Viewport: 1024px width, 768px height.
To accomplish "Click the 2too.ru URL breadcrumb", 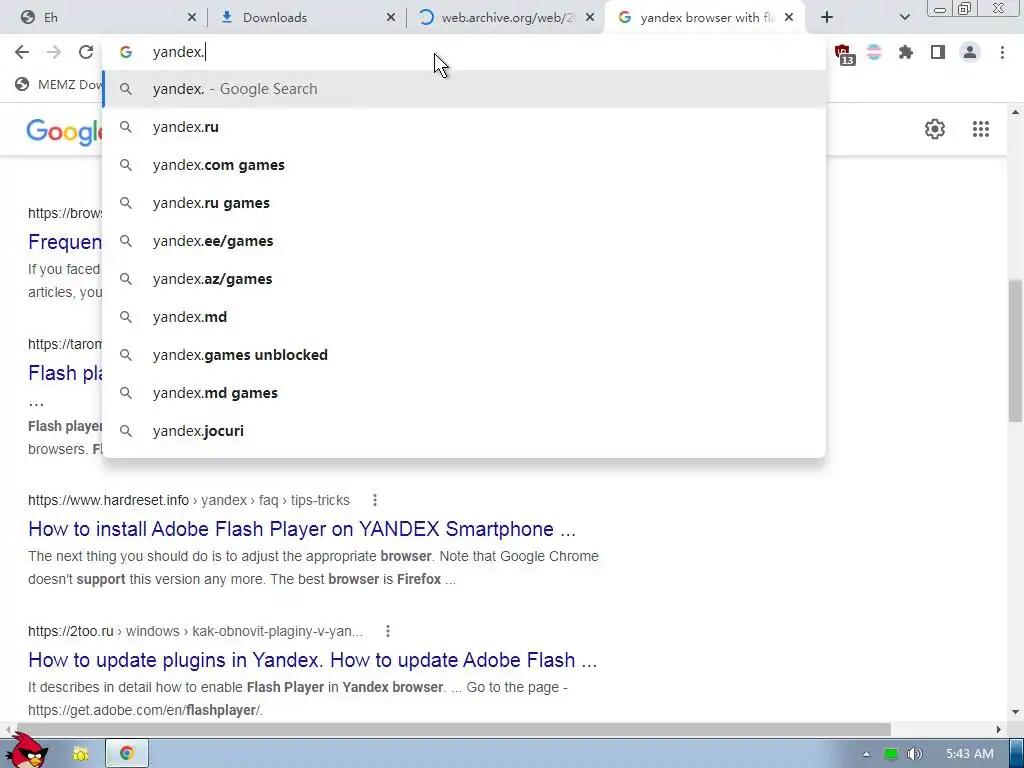I will pyautogui.click(x=195, y=631).
